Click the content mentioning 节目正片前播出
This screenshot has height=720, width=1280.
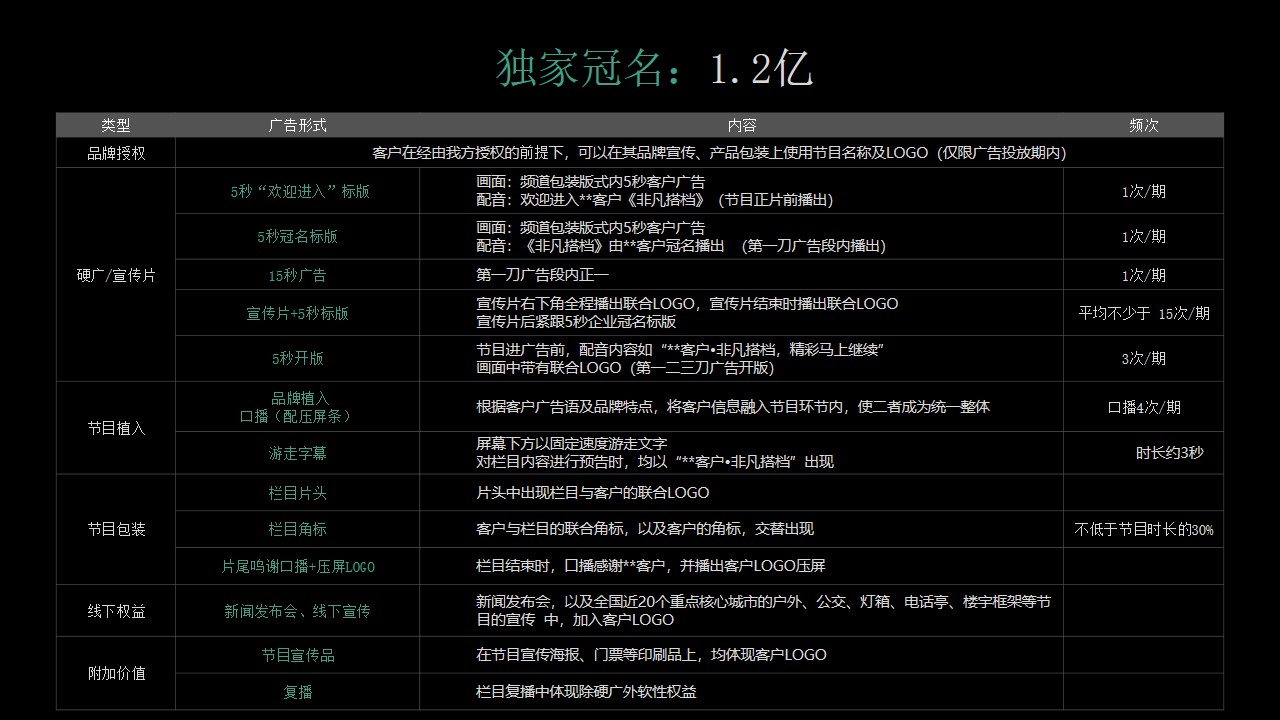[x=741, y=191]
